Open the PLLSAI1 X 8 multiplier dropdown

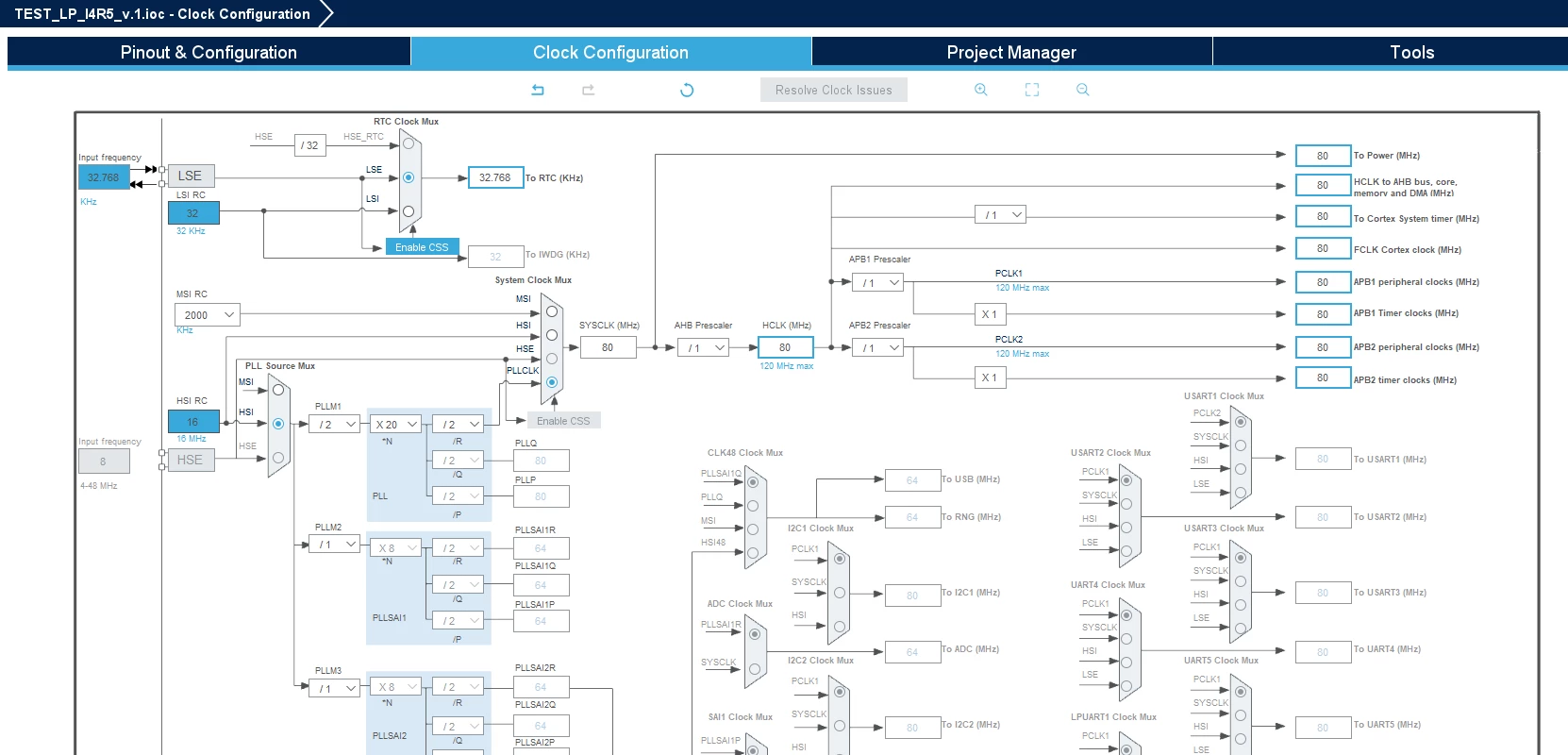click(396, 548)
